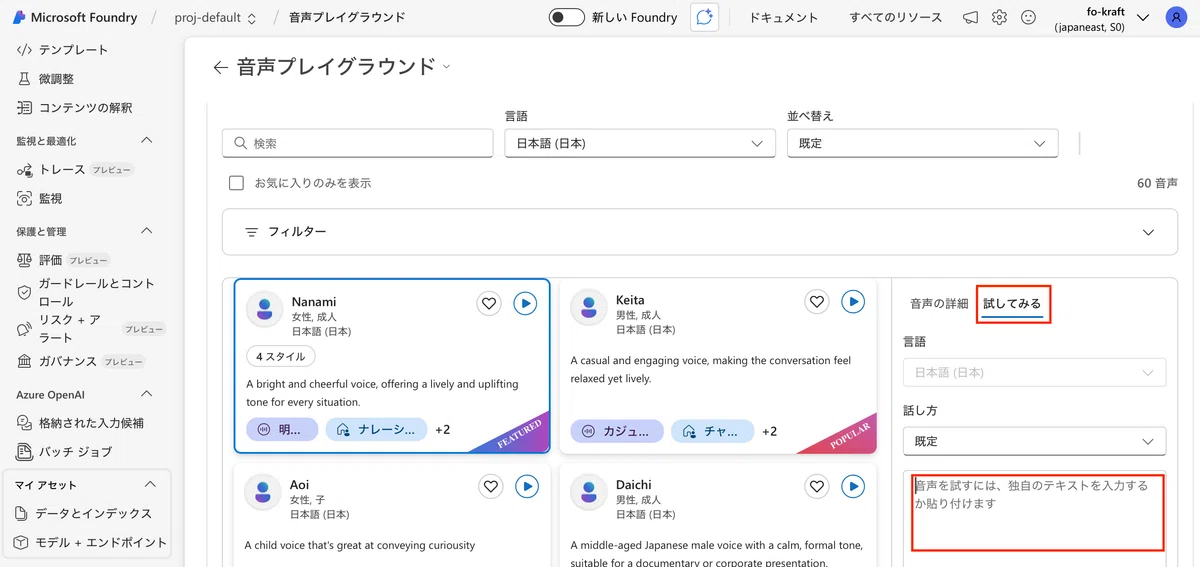
Task: Select Keita's カジュ... style chip
Action: 617,431
